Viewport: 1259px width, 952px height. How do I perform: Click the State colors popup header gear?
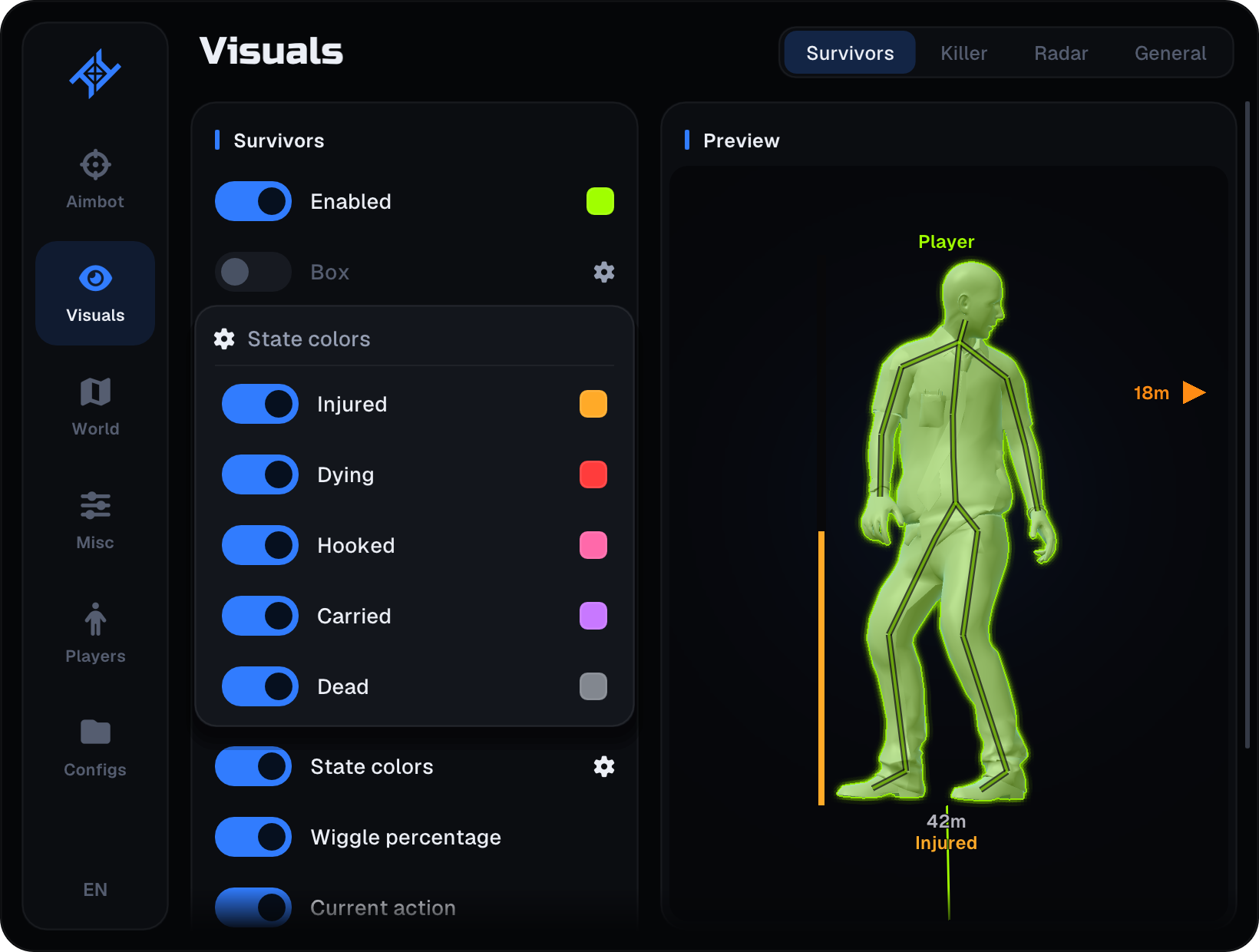(x=224, y=339)
